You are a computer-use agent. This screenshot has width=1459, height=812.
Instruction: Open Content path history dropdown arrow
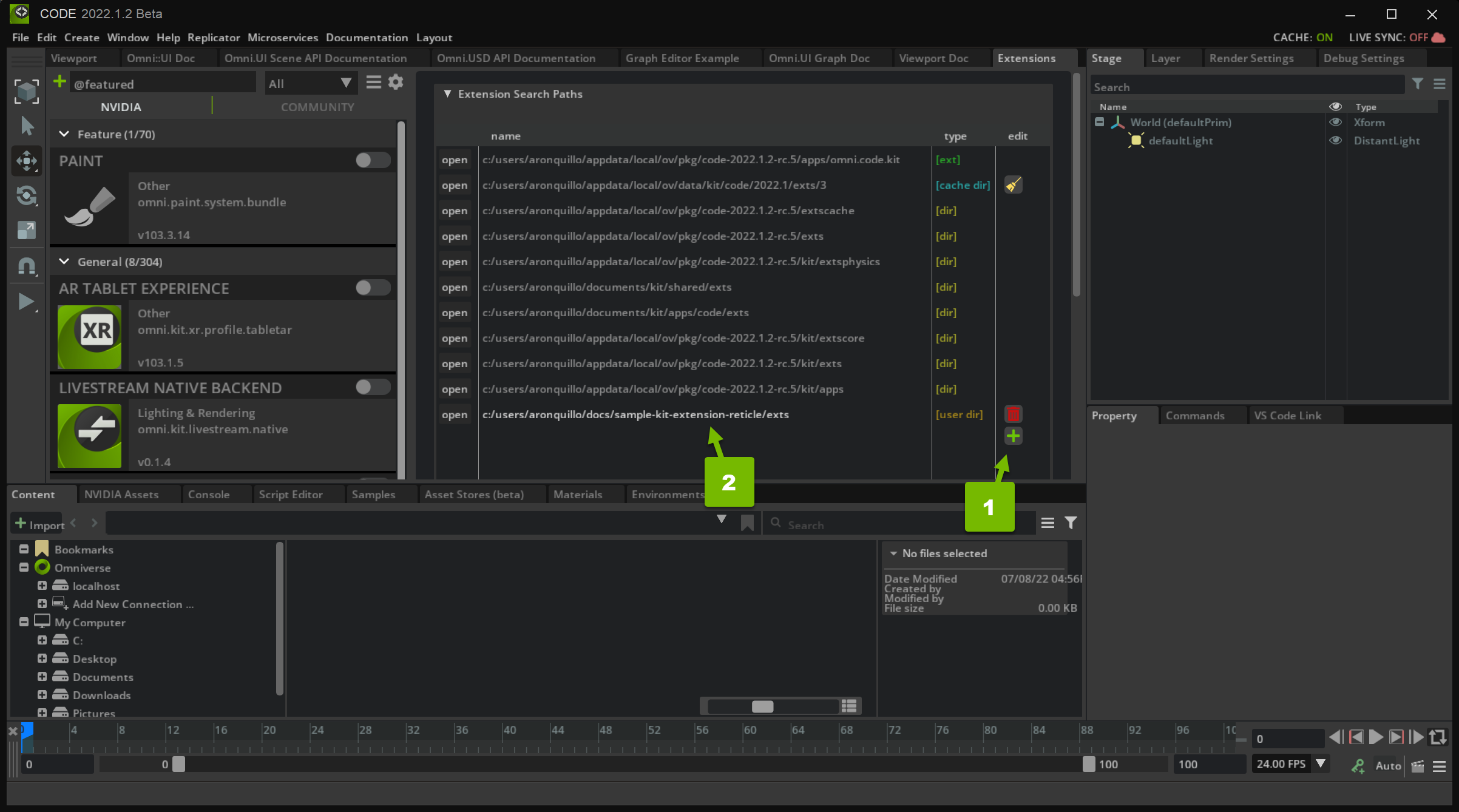[x=721, y=519]
